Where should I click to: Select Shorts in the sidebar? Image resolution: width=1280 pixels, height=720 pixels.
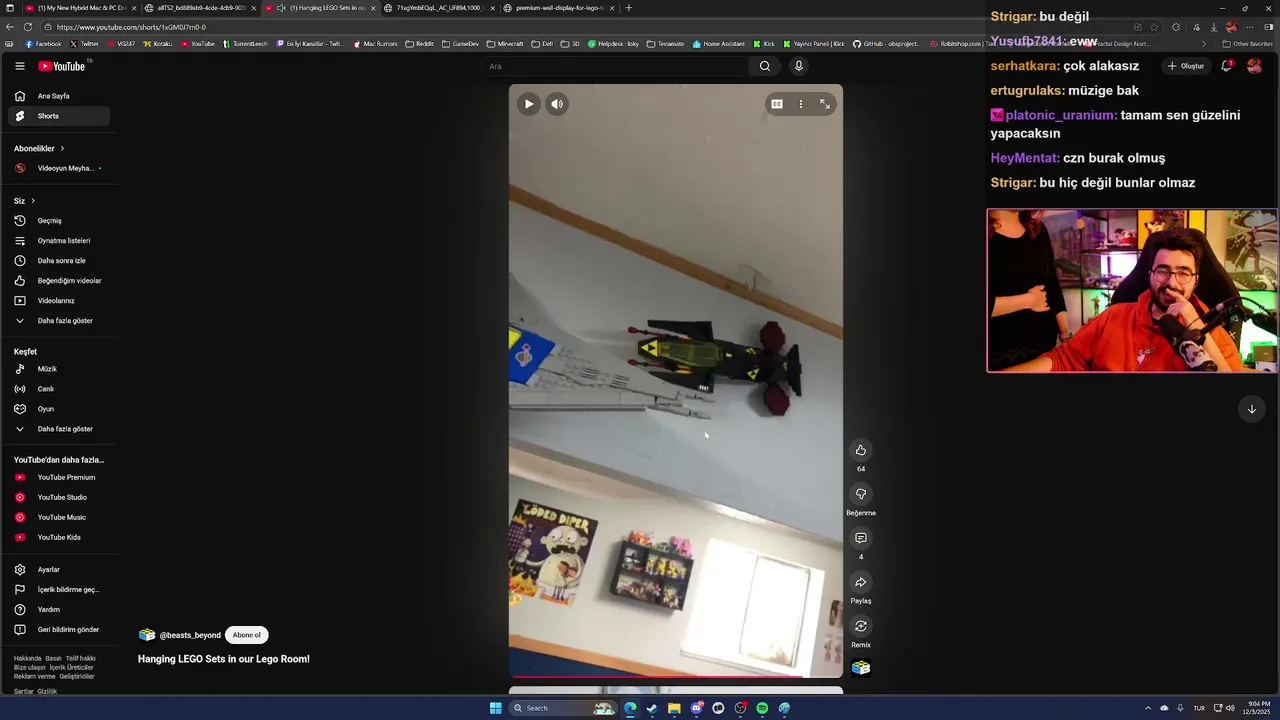point(59,116)
